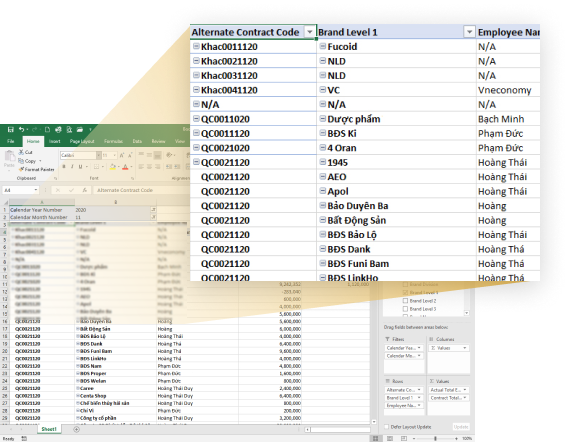
Task: Click the zoom out minus button
Action: (414, 439)
